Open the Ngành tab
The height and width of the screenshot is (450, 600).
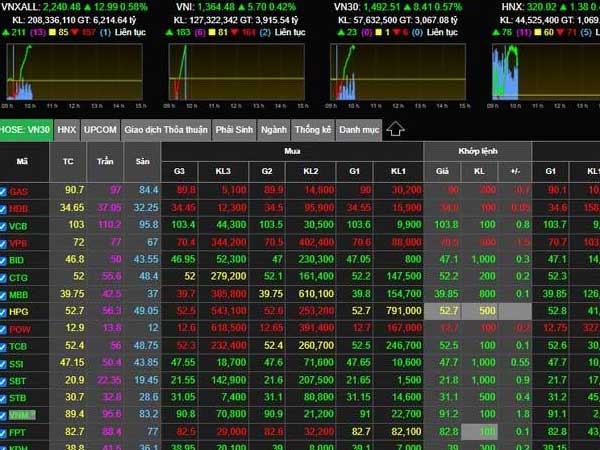point(274,130)
